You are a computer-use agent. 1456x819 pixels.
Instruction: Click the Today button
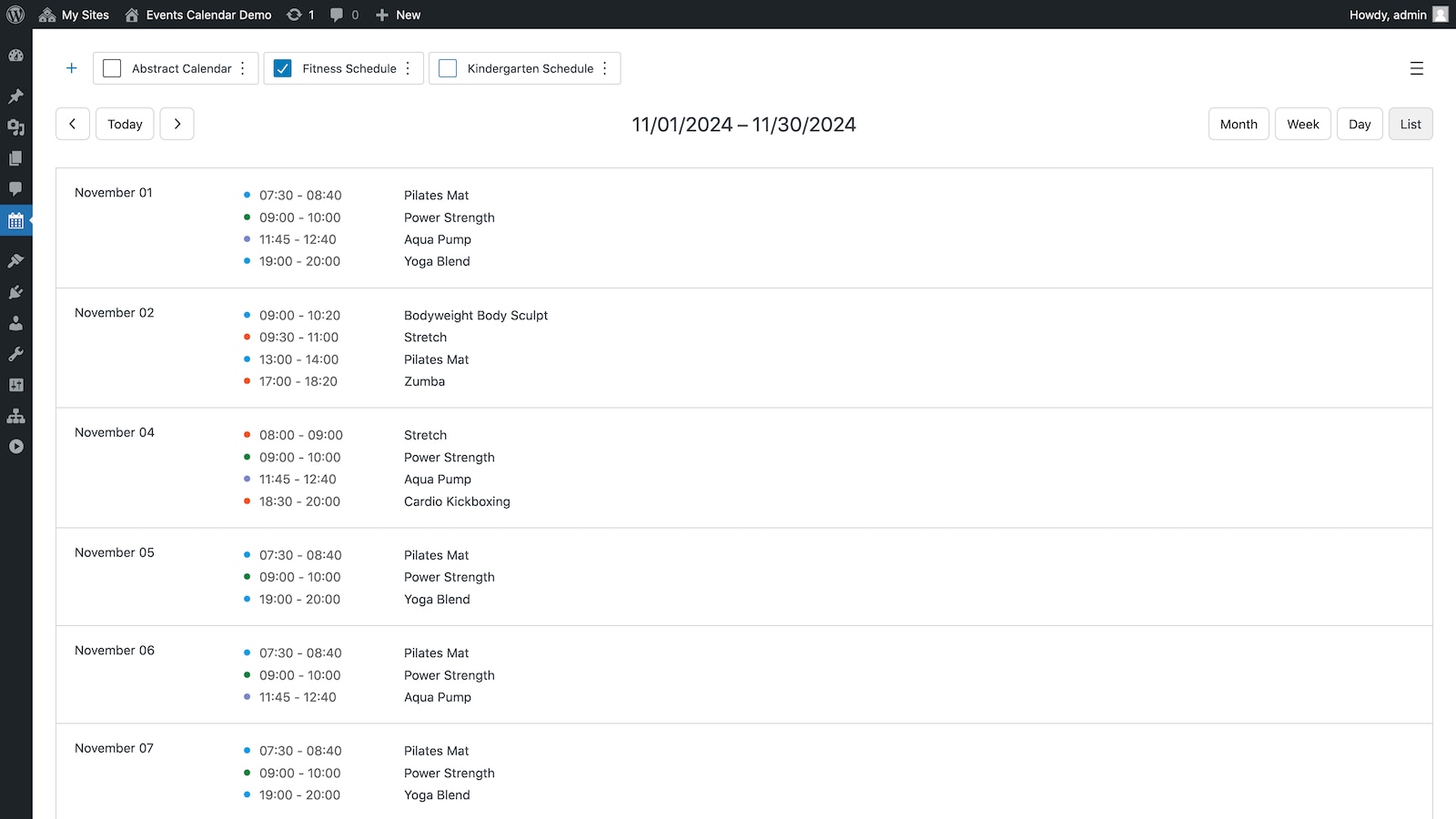pyautogui.click(x=125, y=124)
